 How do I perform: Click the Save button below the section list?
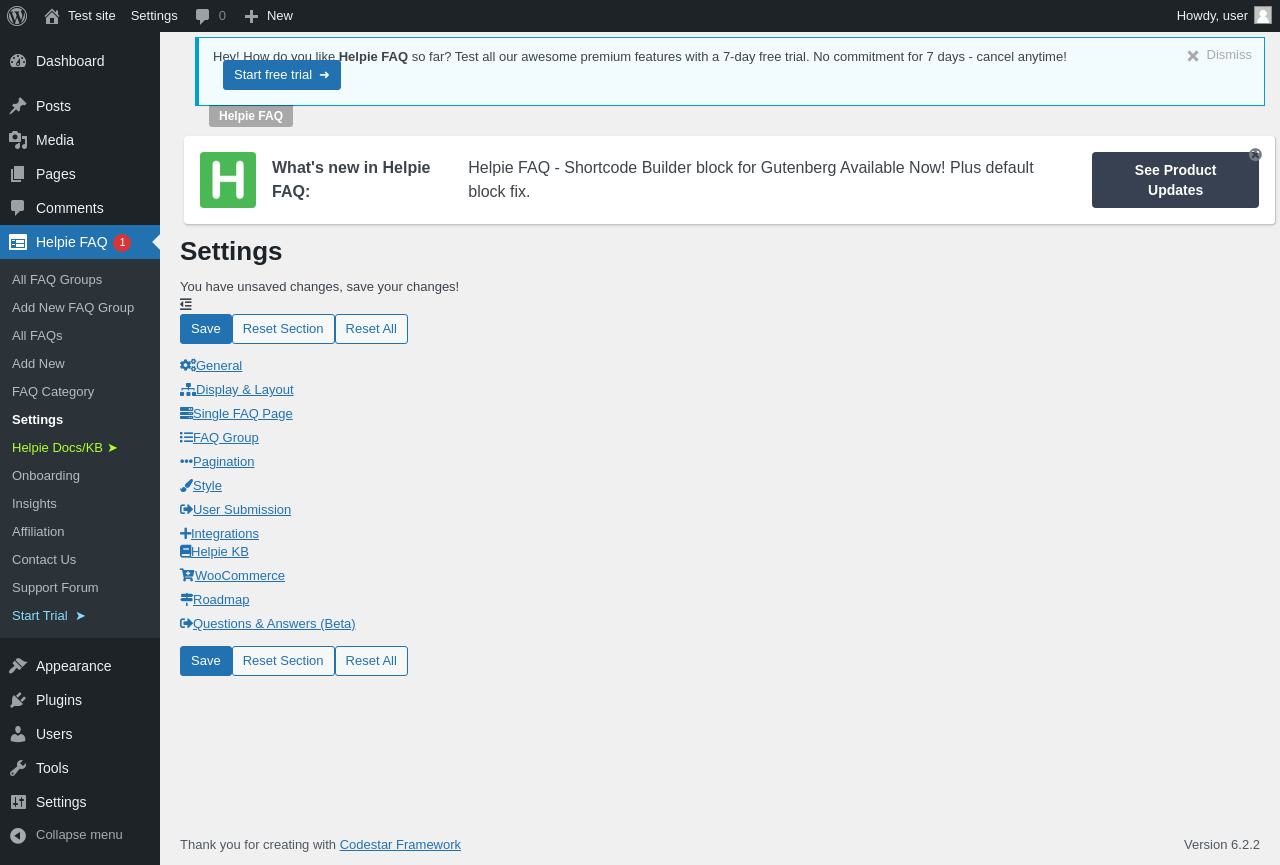pos(206,661)
